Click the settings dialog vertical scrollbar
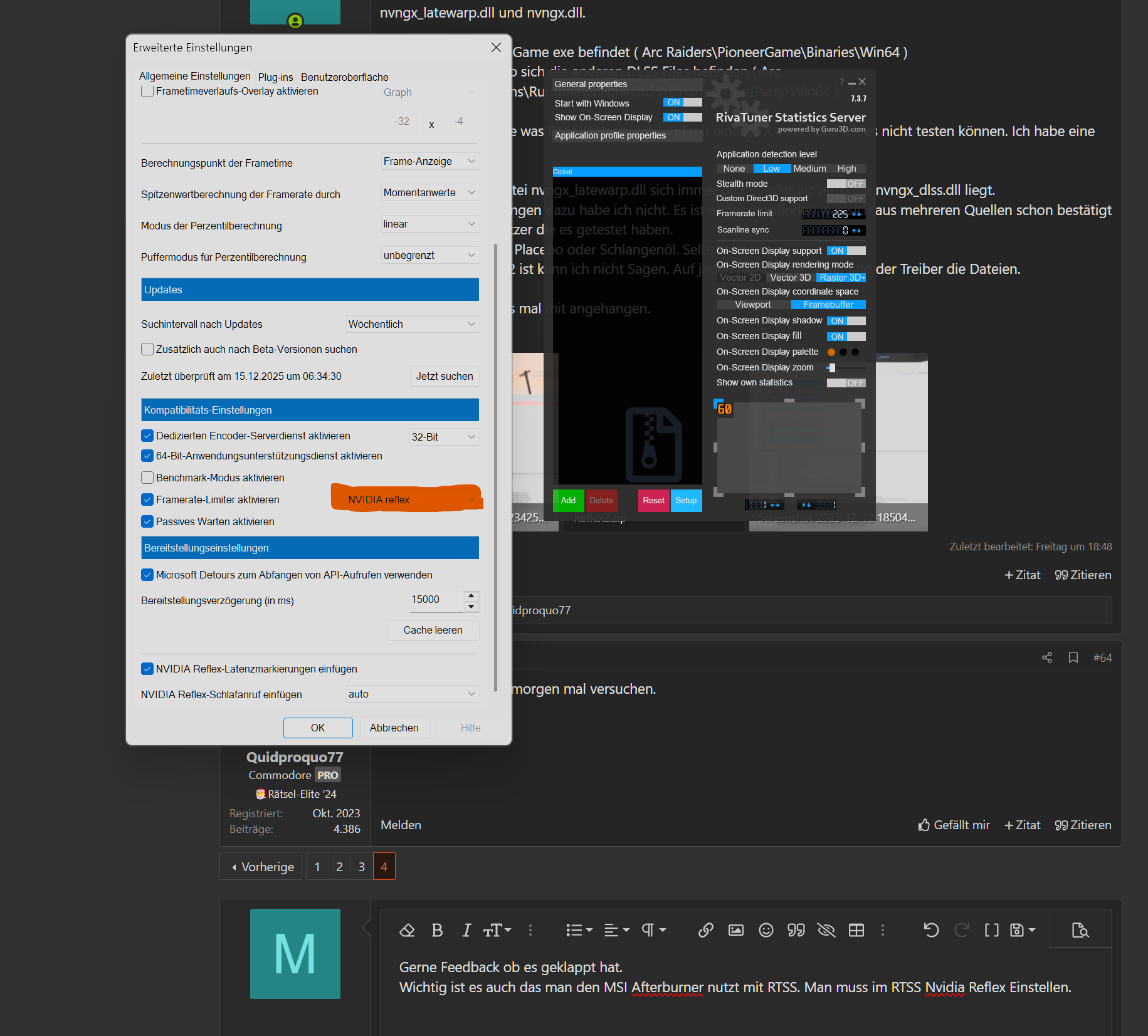The width and height of the screenshot is (1148, 1036). [496, 467]
